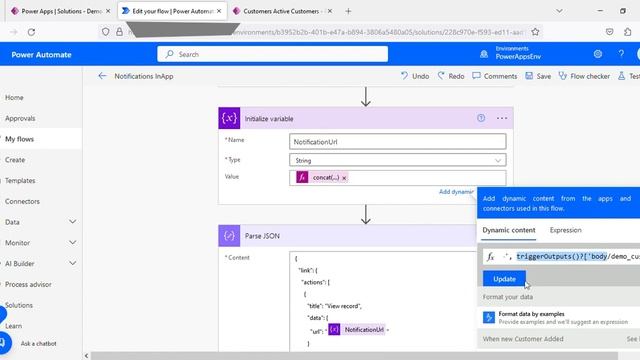This screenshot has width=640, height=360.
Task: Run the Flow checker
Action: click(x=584, y=76)
